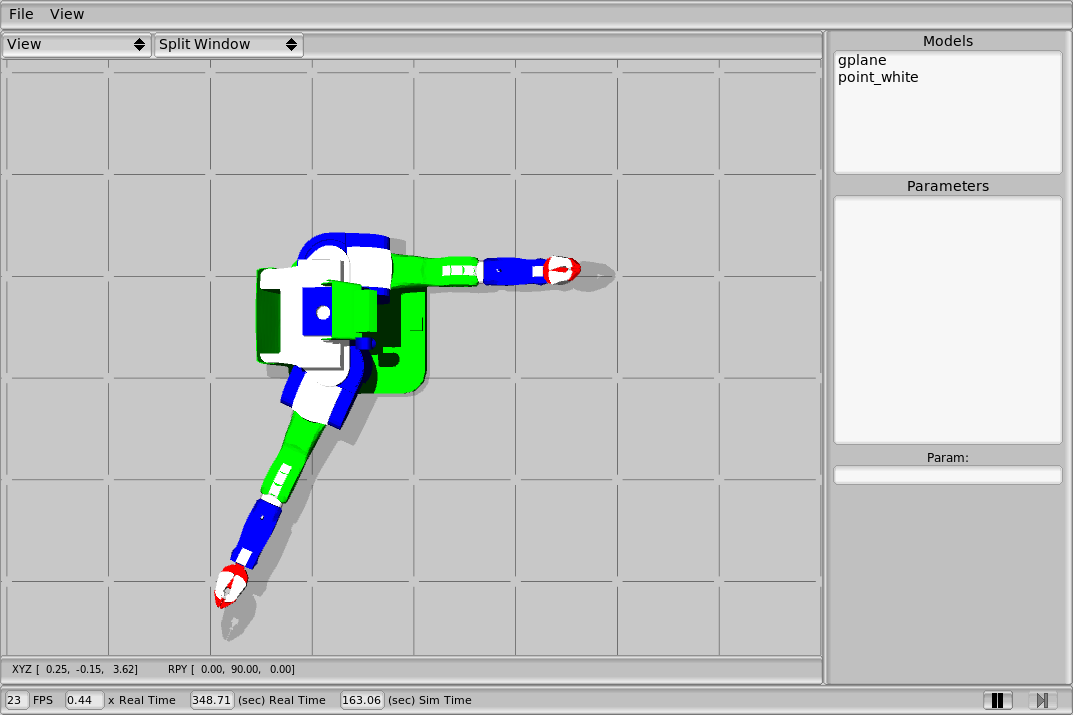This screenshot has height=715, width=1073.
Task: Click the empty Parameters panel area
Action: coord(947,320)
